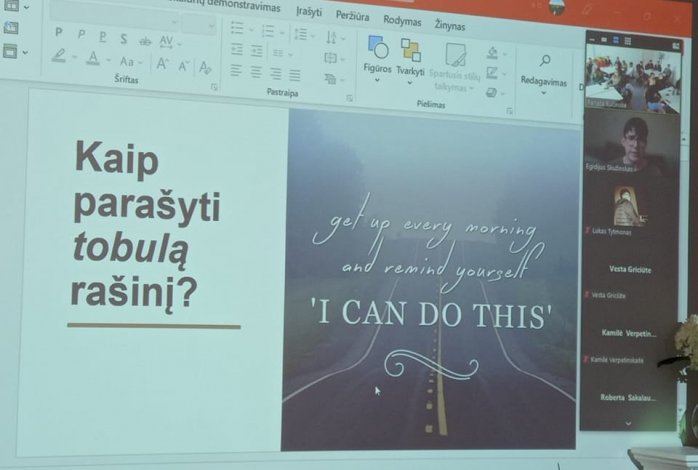Screen dimensions: 698x470
Task: Open the Žinynas help tab
Action: click(x=449, y=23)
